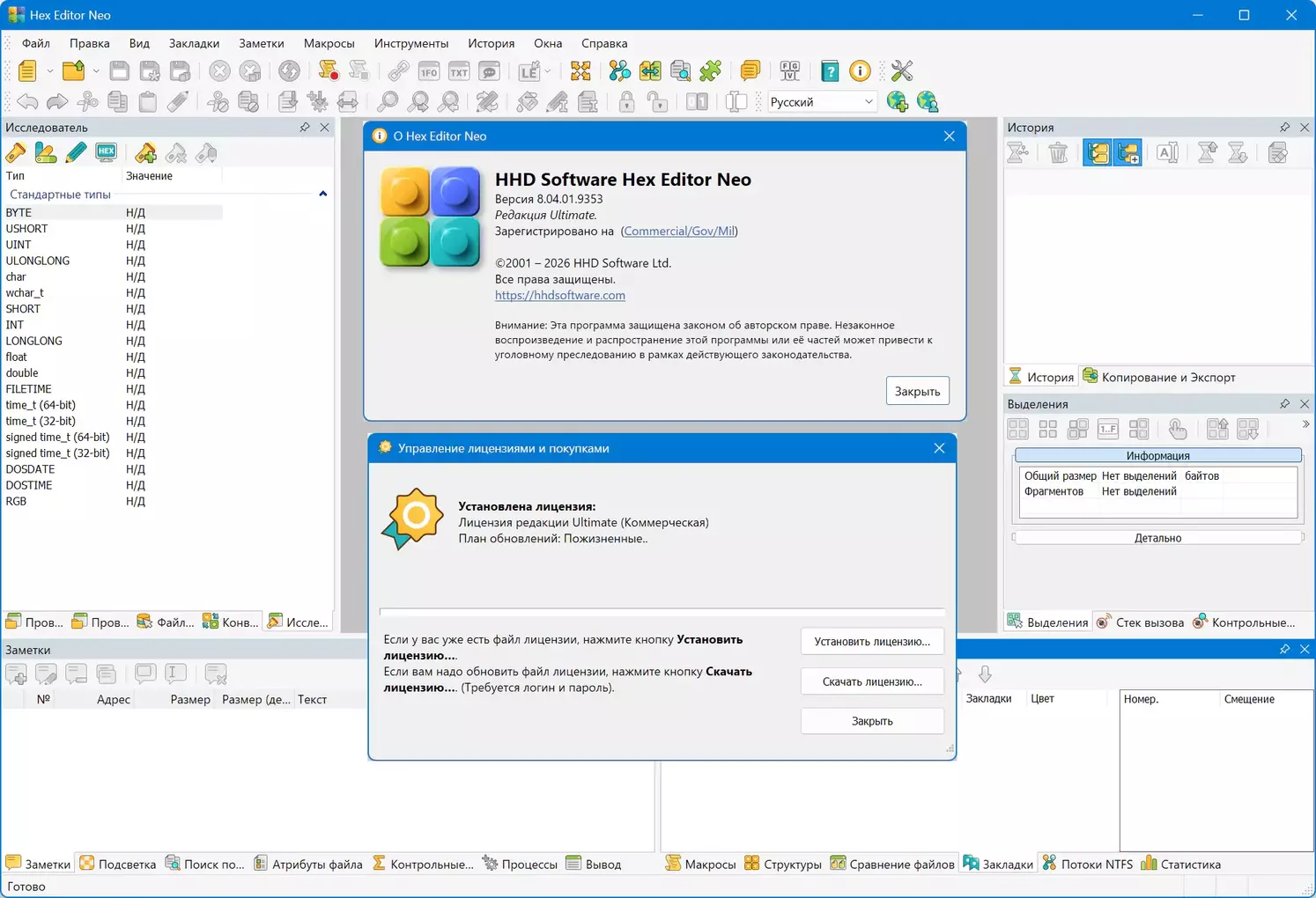Click the Установить лицензию... button

pos(871,641)
